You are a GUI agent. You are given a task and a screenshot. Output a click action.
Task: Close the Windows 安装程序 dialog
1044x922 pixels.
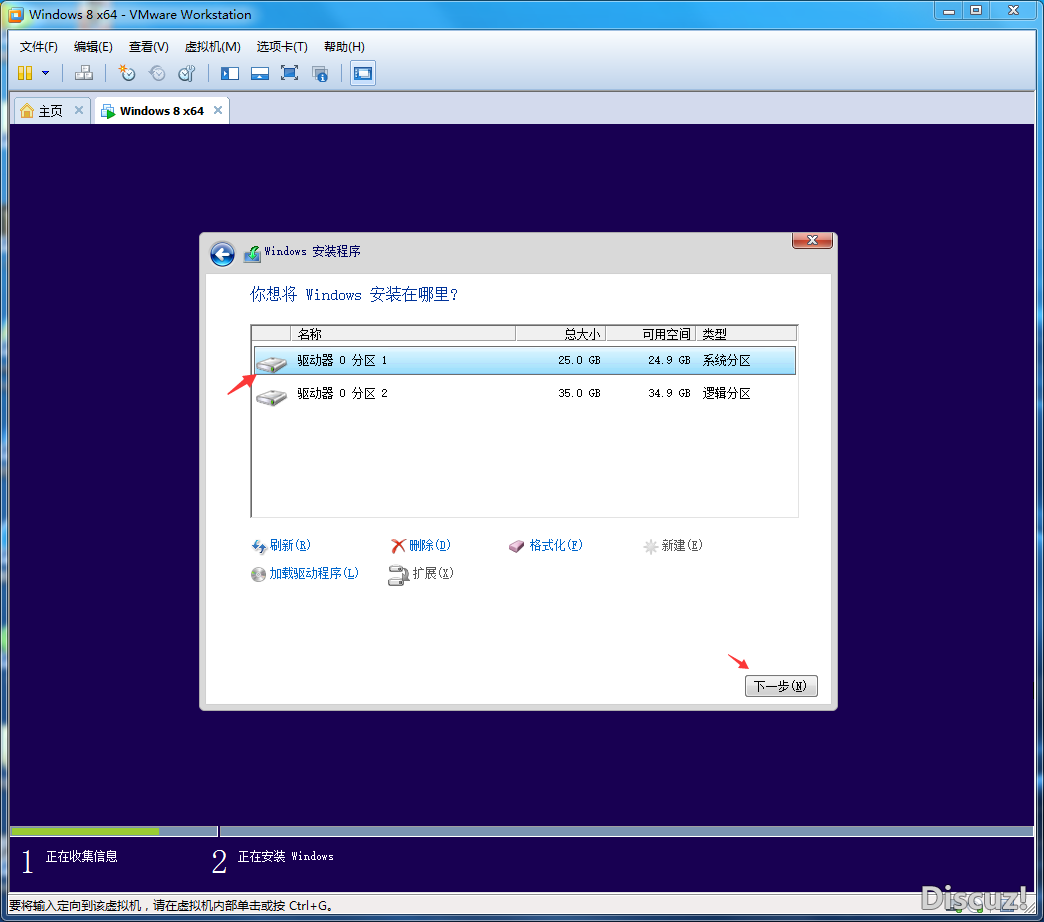click(x=812, y=240)
